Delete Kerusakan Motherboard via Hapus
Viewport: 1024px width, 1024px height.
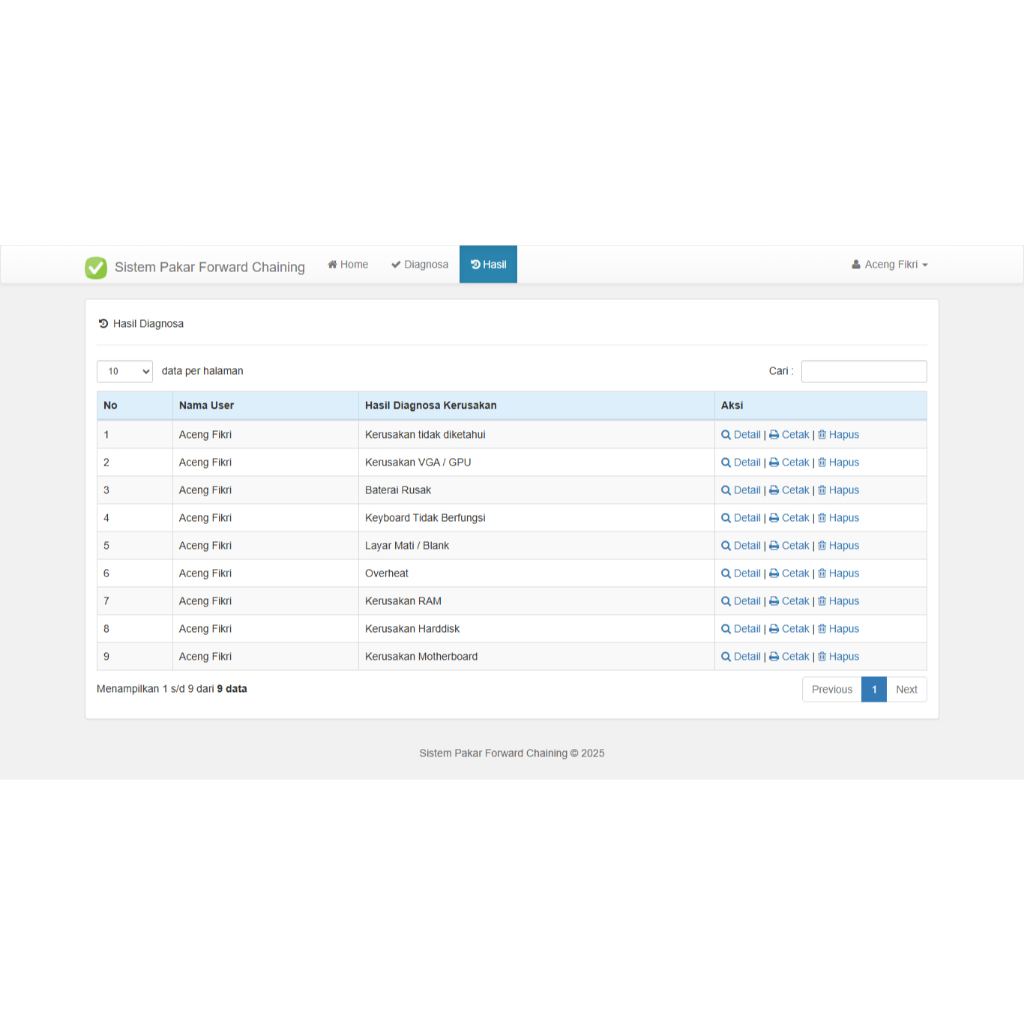coord(839,657)
